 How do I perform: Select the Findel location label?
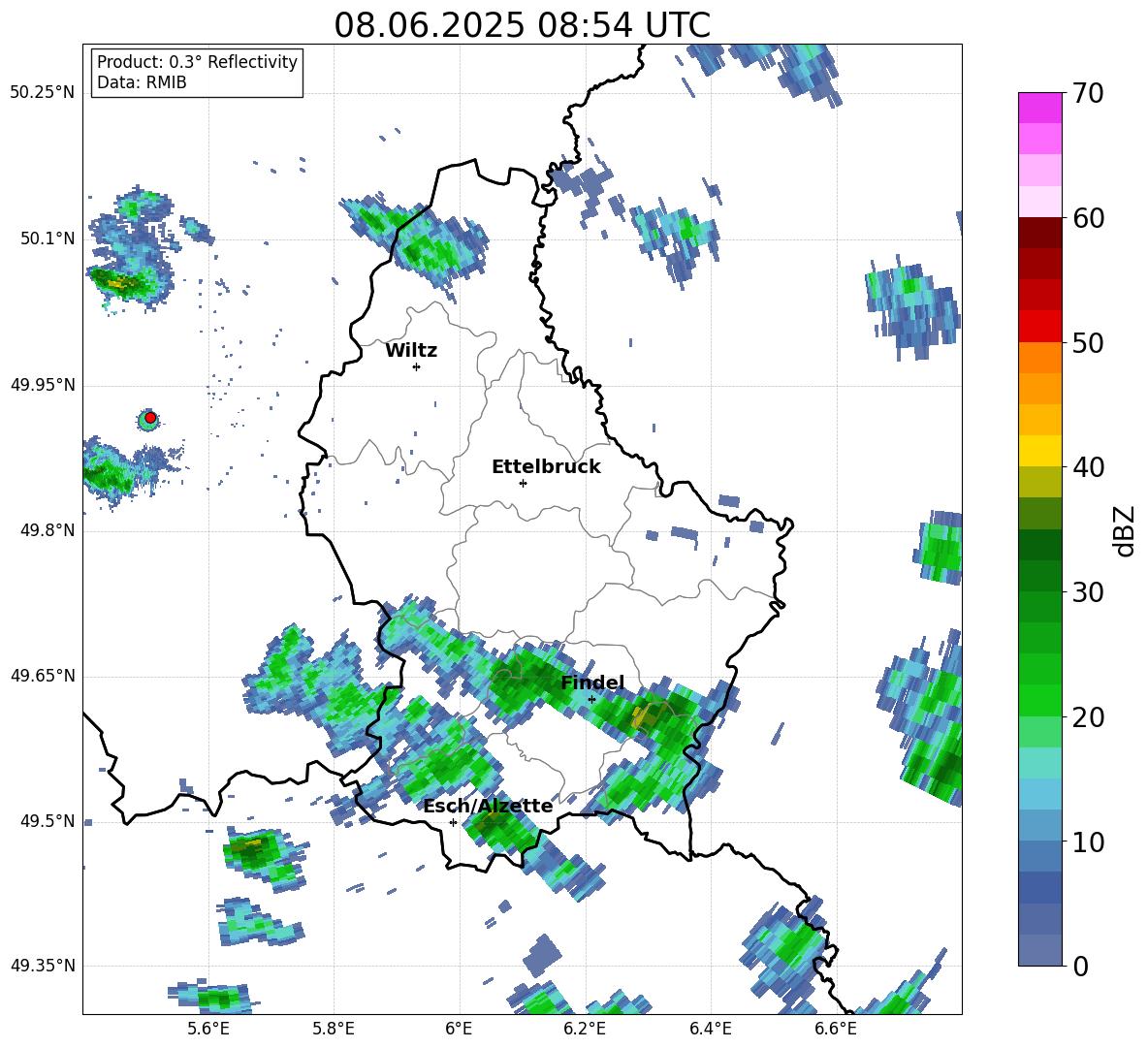pos(592,683)
